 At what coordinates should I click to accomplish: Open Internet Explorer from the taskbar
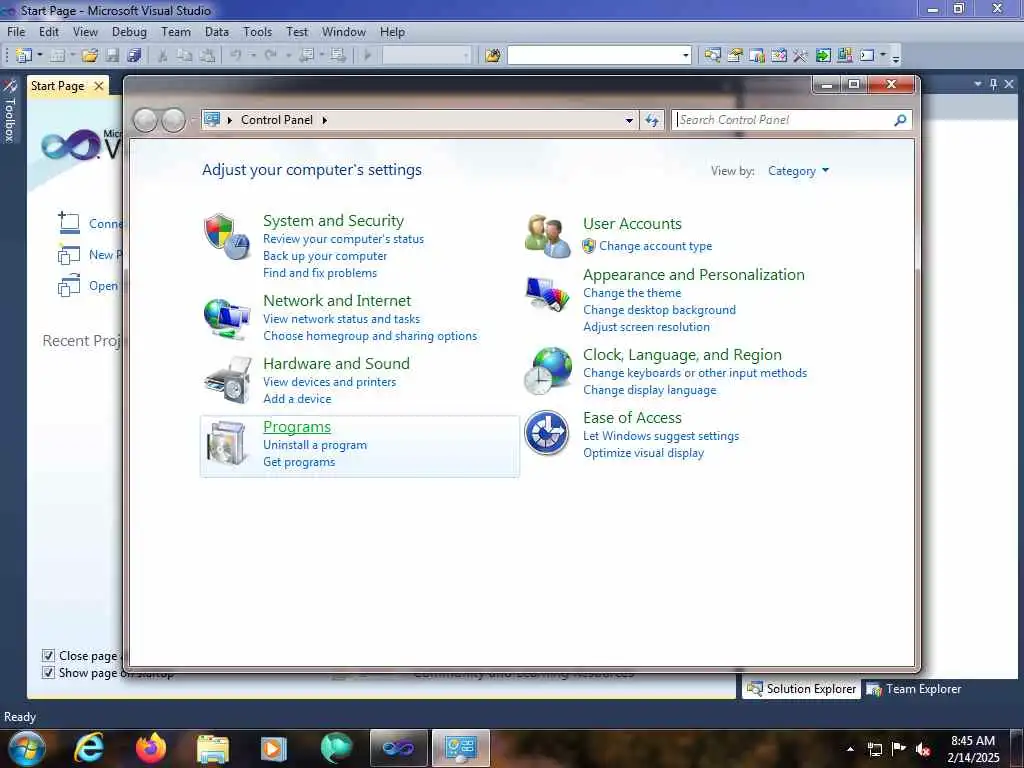click(x=88, y=748)
